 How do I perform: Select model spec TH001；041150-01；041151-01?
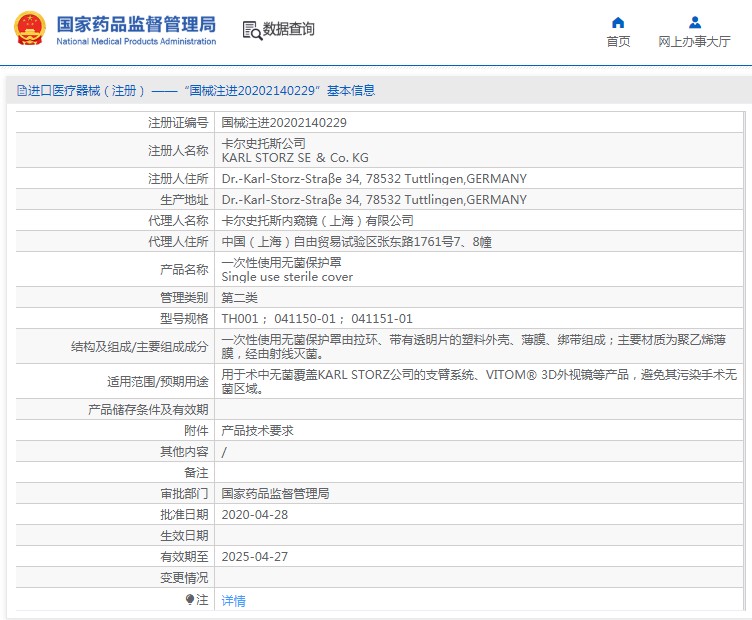[317, 319]
